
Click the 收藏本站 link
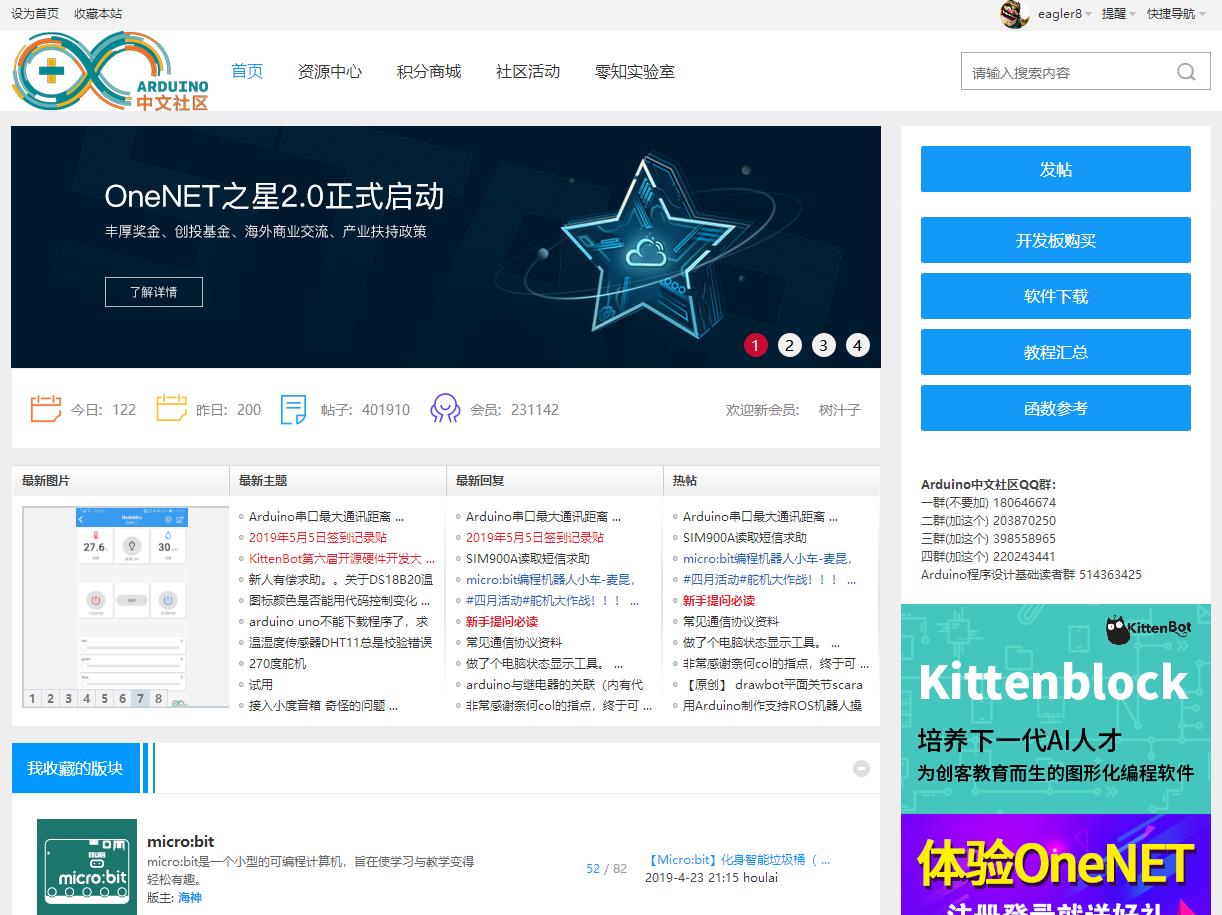98,13
